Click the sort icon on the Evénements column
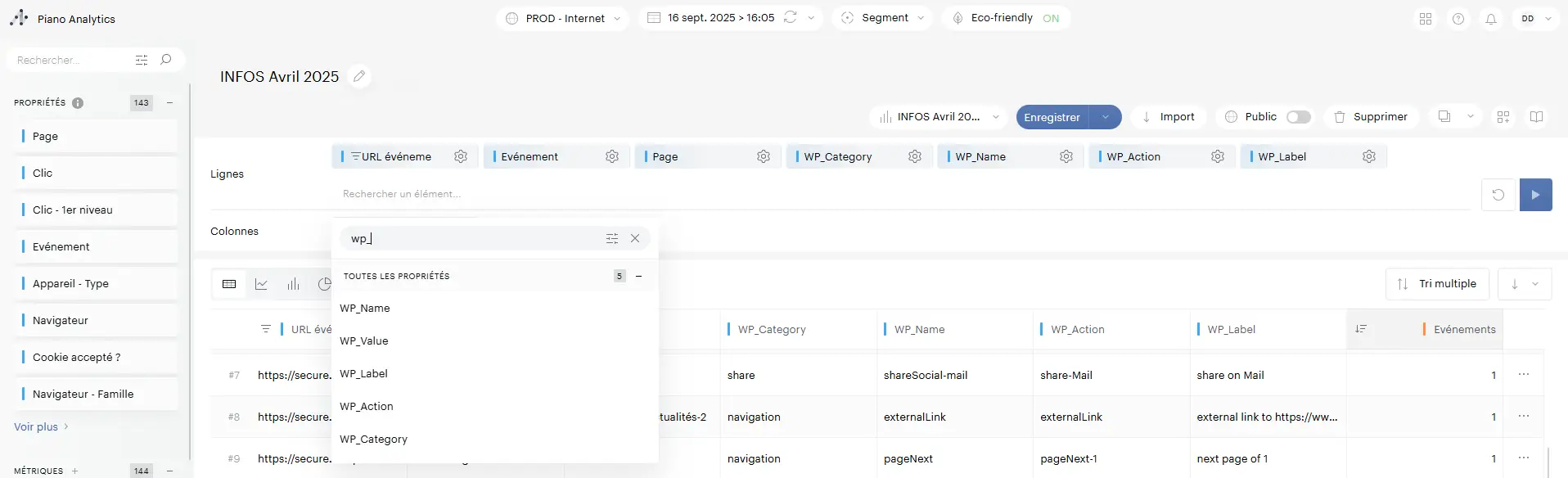This screenshot has height=478, width=1568. tap(1361, 329)
